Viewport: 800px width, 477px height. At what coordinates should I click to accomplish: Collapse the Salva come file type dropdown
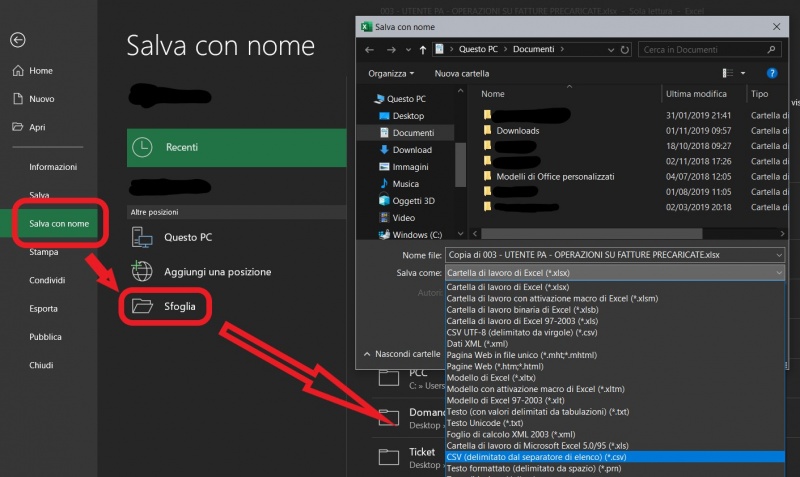pyautogui.click(x=779, y=272)
